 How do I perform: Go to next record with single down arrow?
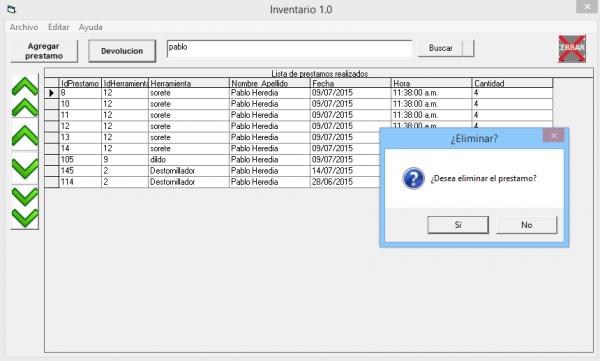pyautogui.click(x=25, y=168)
